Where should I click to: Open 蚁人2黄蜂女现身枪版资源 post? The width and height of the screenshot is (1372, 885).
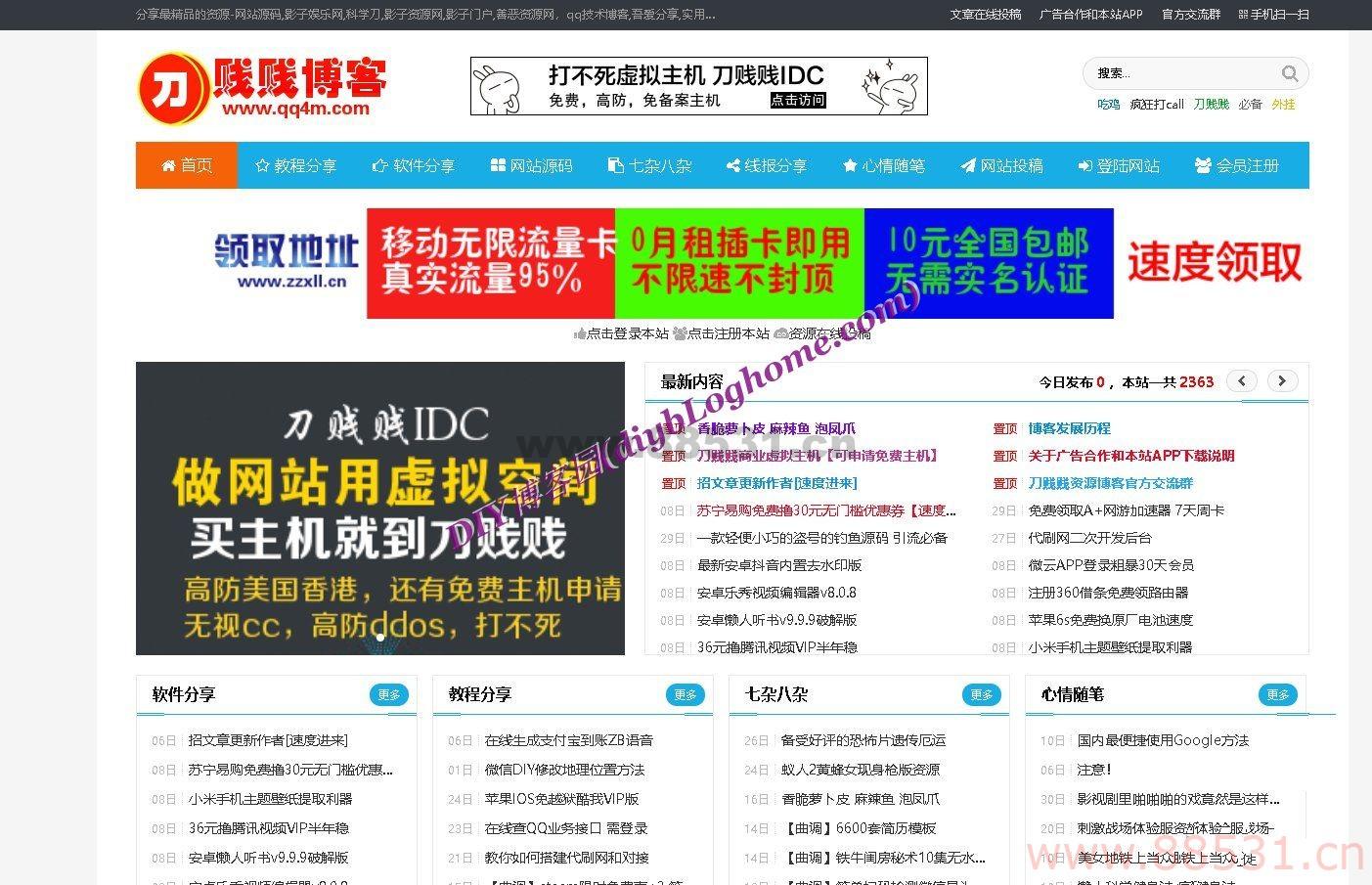tap(861, 770)
